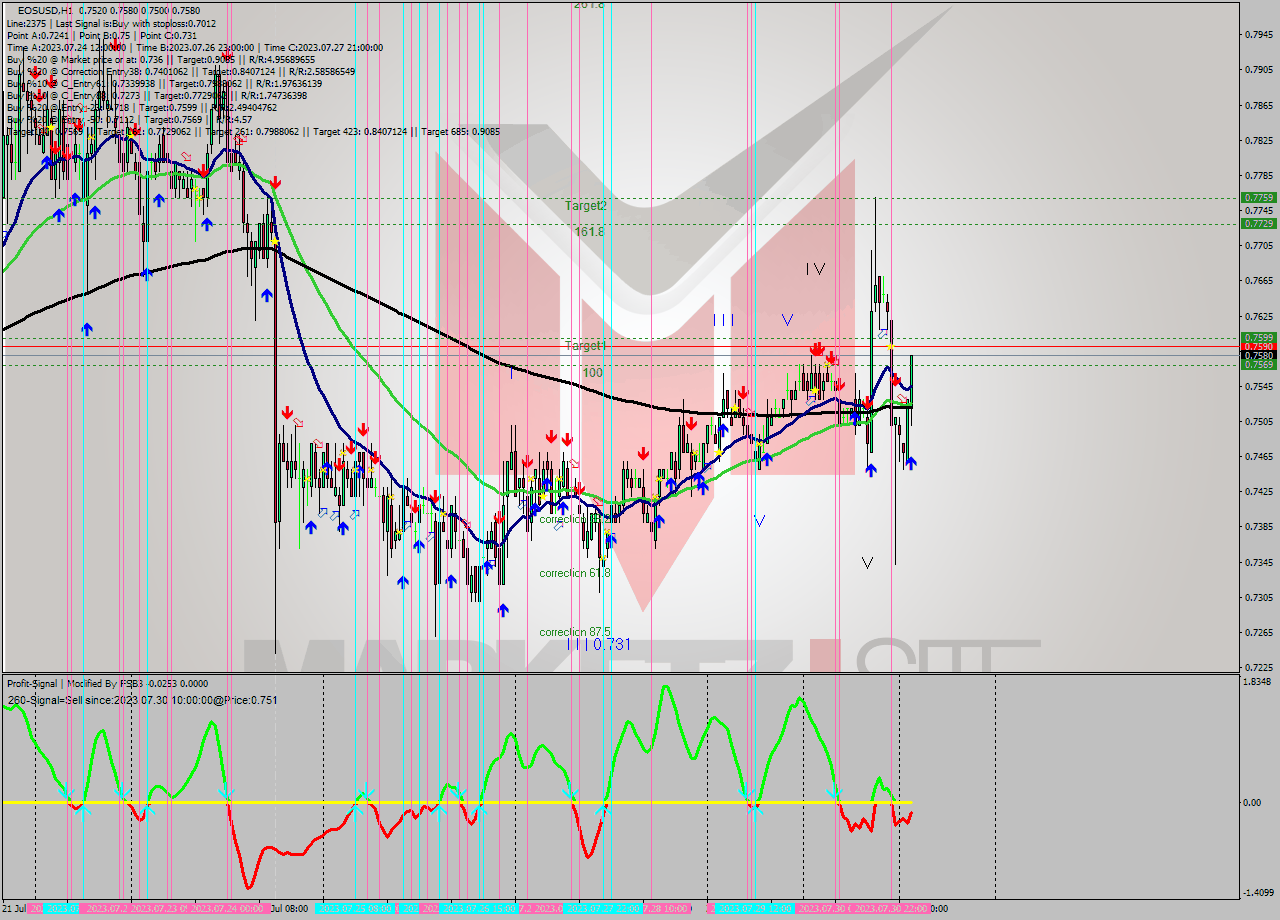Click the 0.7865 price axis label
Image resolution: width=1280 pixels, height=920 pixels.
[x=1258, y=105]
